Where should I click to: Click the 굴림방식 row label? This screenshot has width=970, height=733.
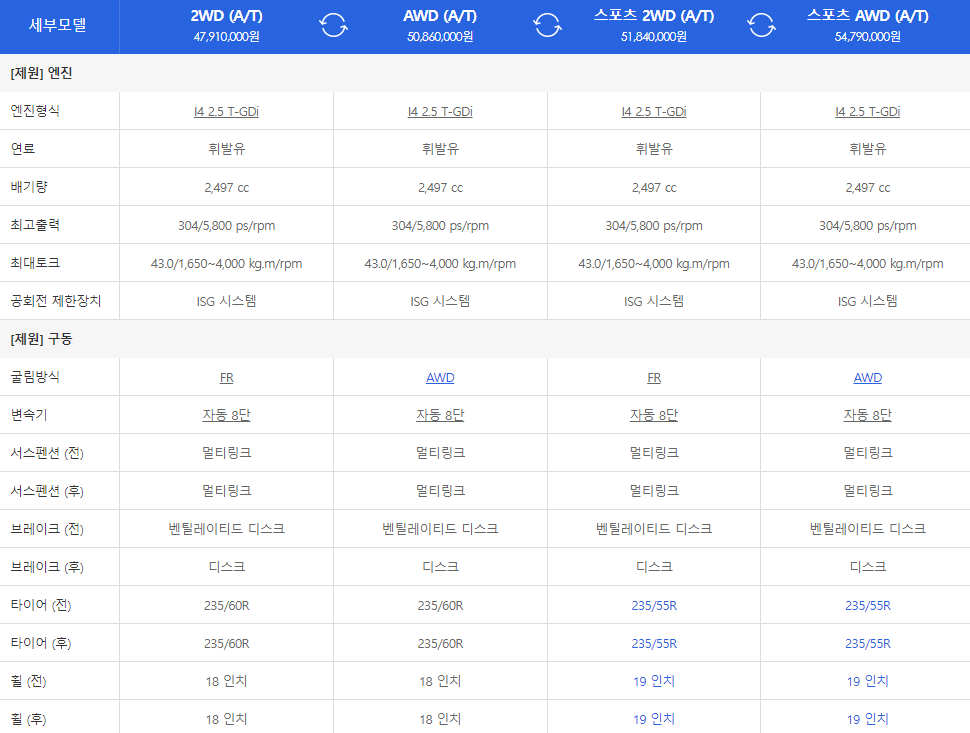pos(35,377)
